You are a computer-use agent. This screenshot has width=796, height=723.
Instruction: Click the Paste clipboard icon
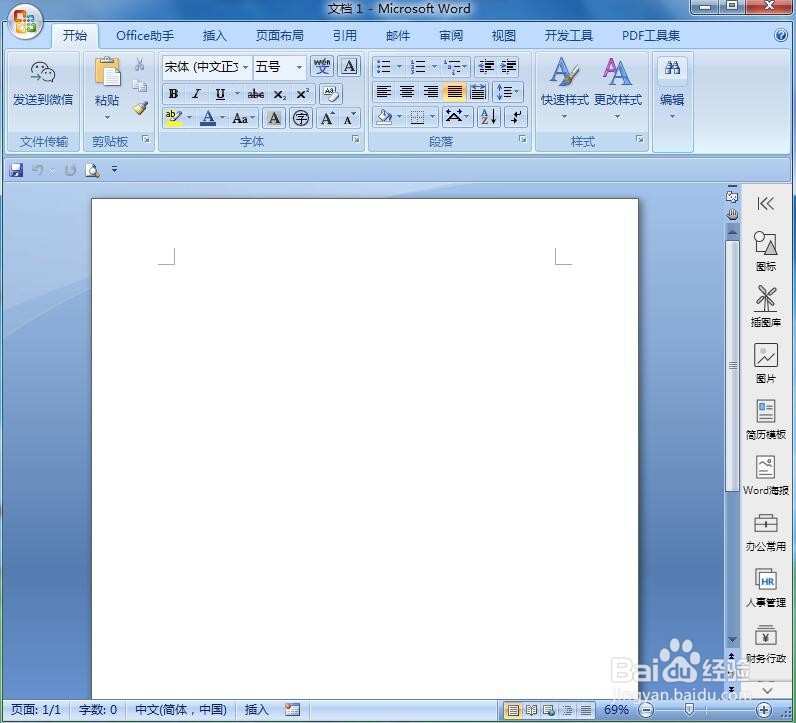click(107, 72)
